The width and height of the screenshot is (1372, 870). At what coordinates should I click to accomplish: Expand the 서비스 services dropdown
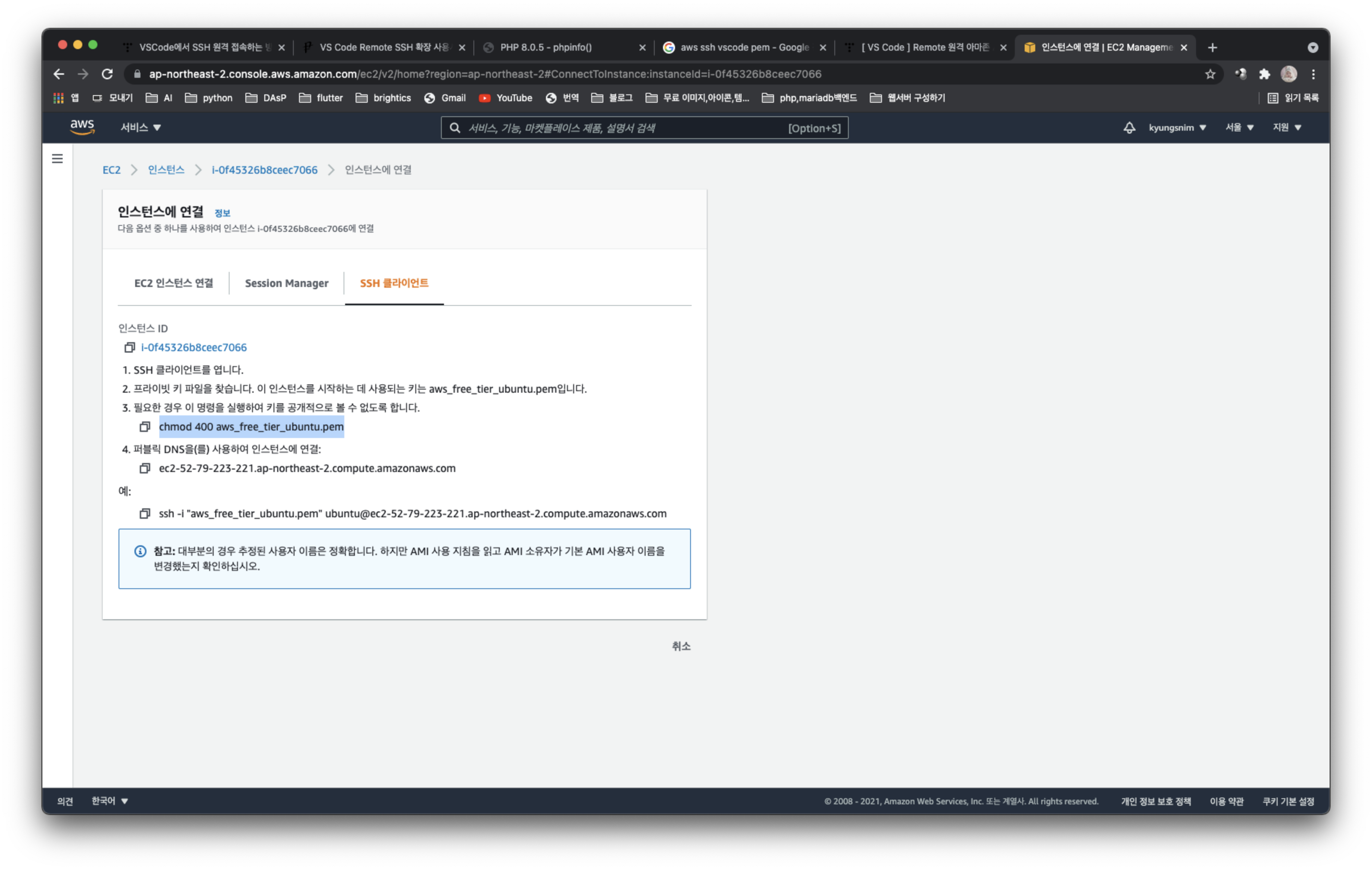tap(140, 128)
